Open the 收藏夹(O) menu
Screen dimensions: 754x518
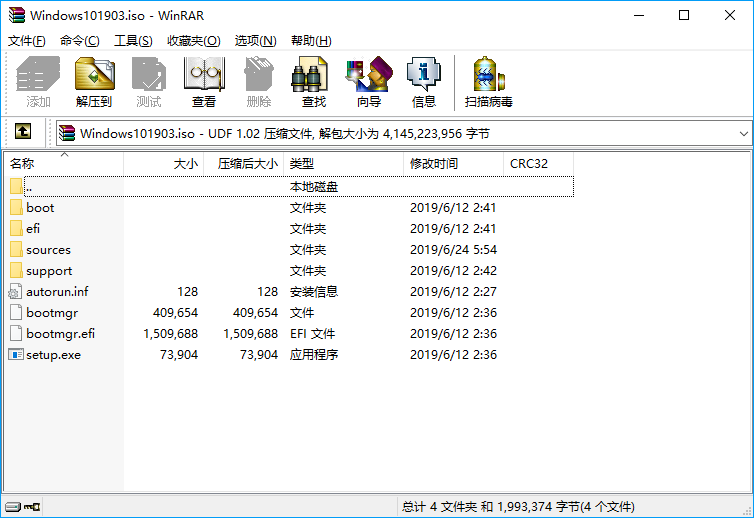click(194, 41)
